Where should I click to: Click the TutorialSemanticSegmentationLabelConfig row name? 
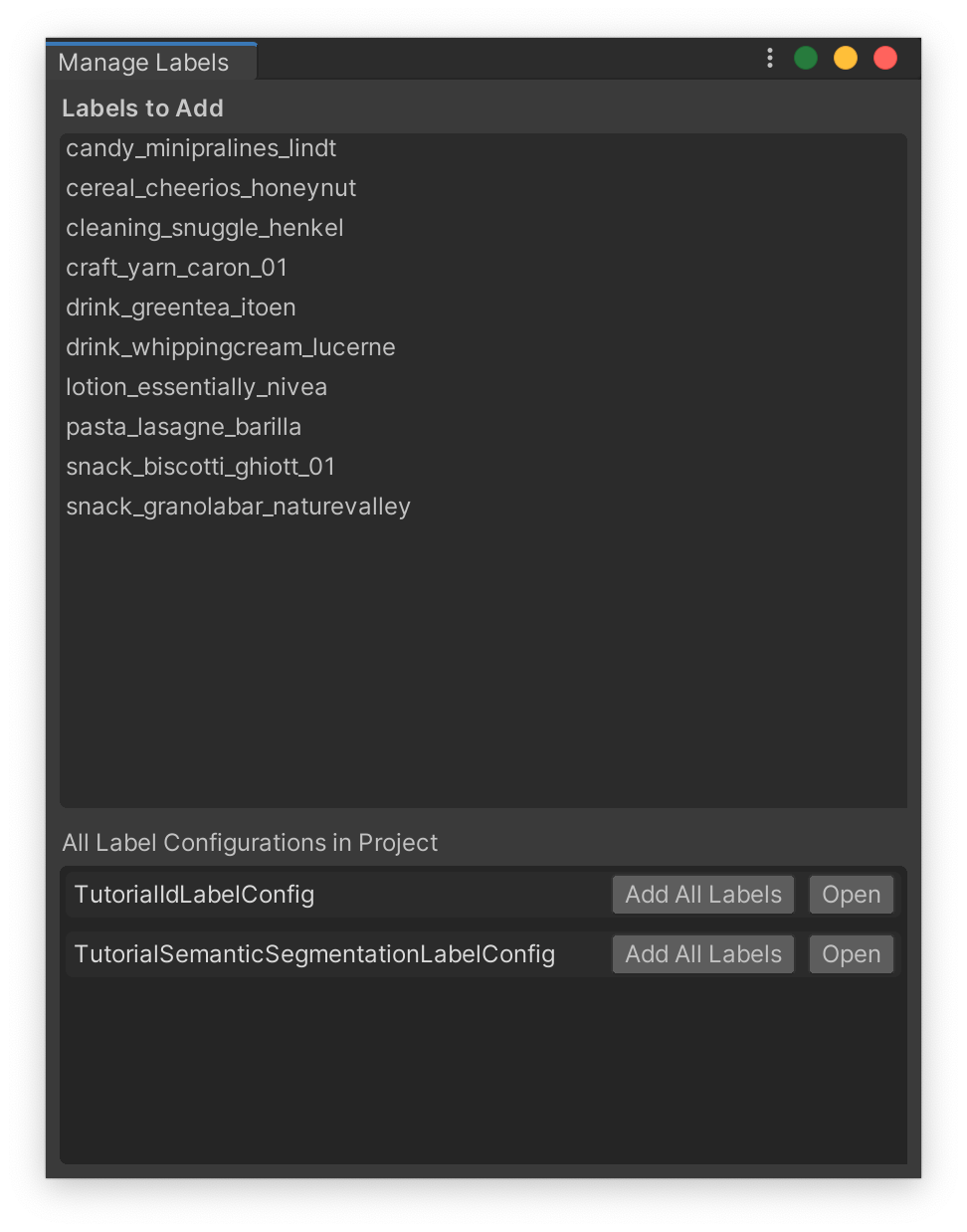314,954
